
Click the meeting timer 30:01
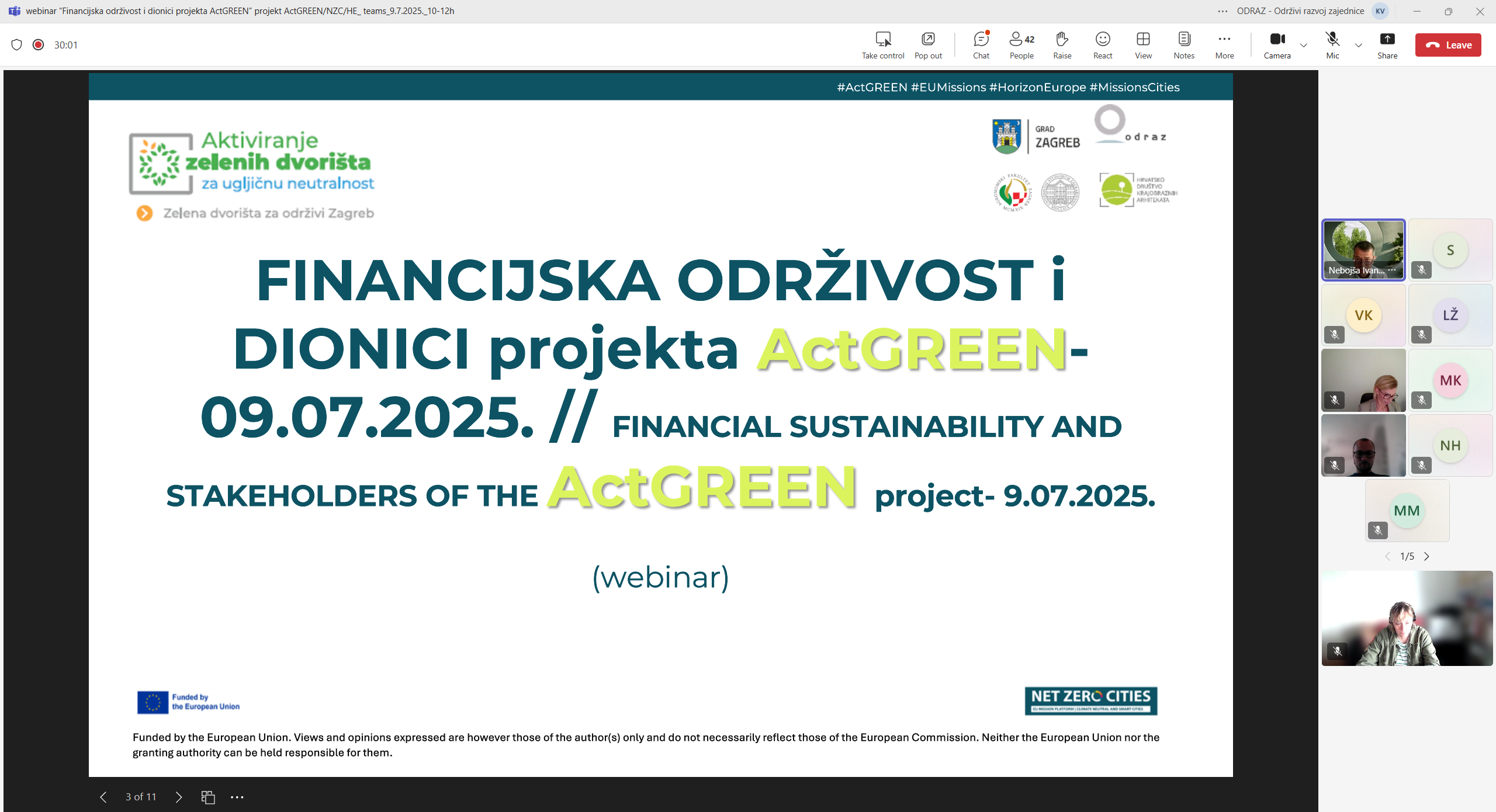pyautogui.click(x=65, y=45)
